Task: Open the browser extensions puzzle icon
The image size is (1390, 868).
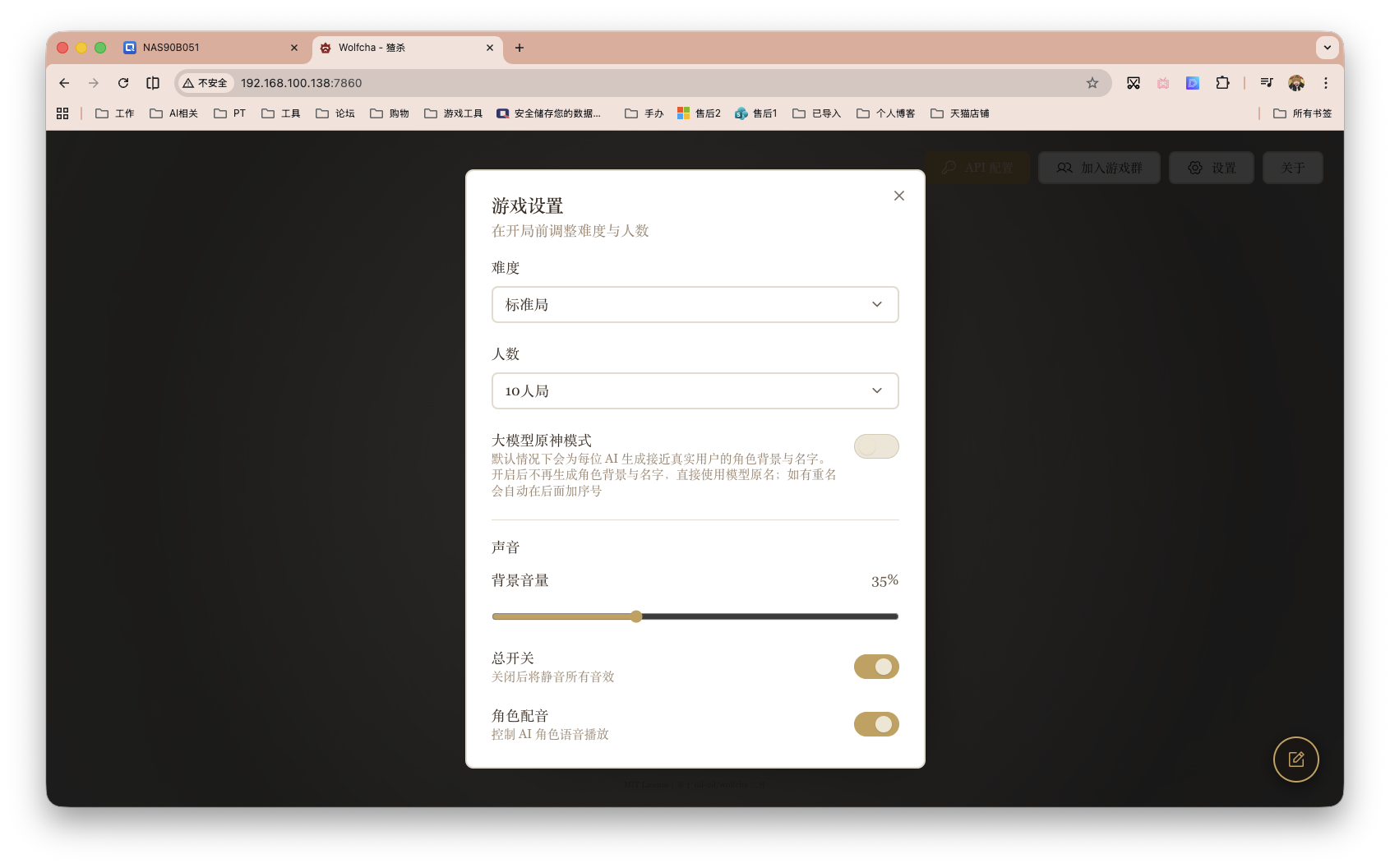Action: [x=1222, y=83]
